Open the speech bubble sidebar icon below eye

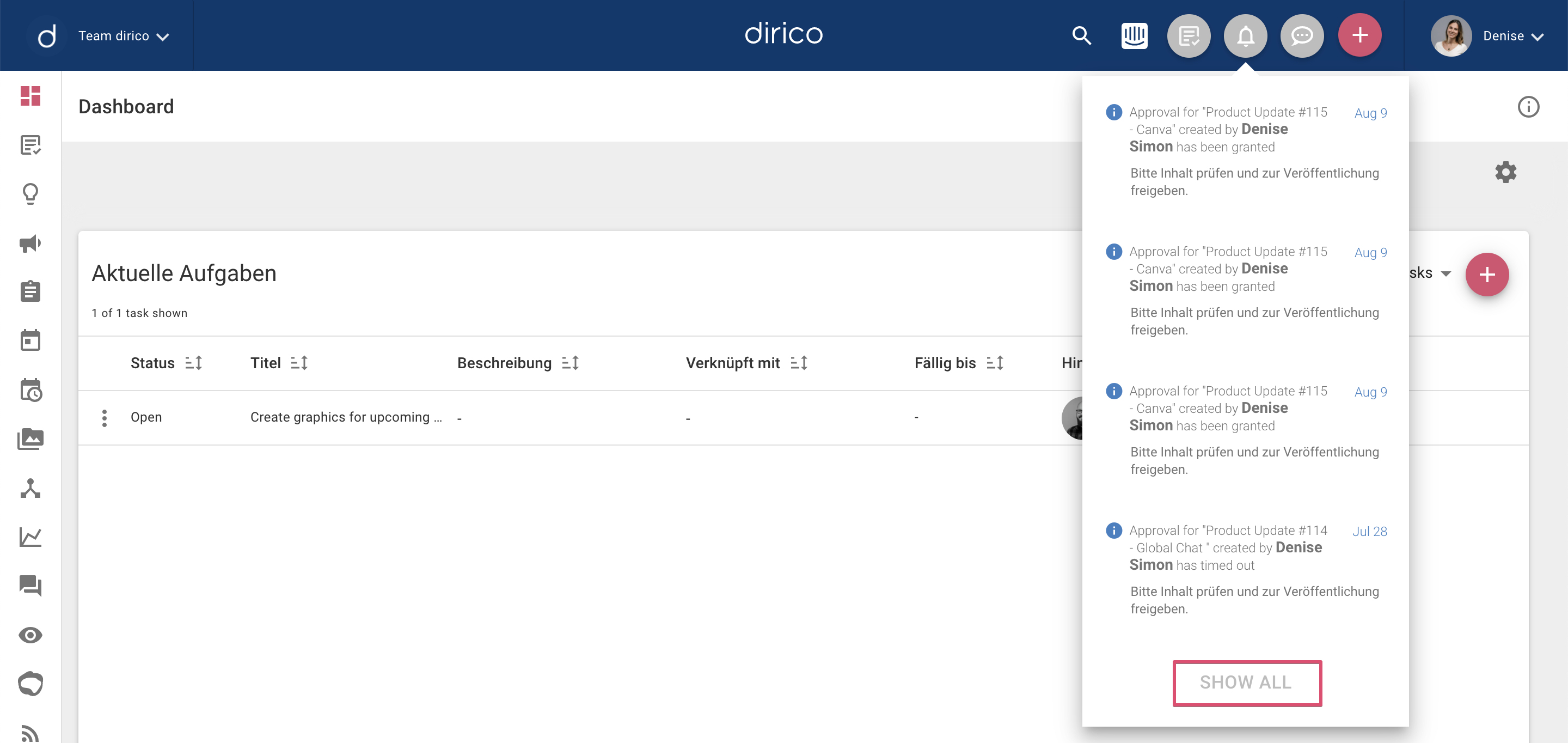coord(30,683)
